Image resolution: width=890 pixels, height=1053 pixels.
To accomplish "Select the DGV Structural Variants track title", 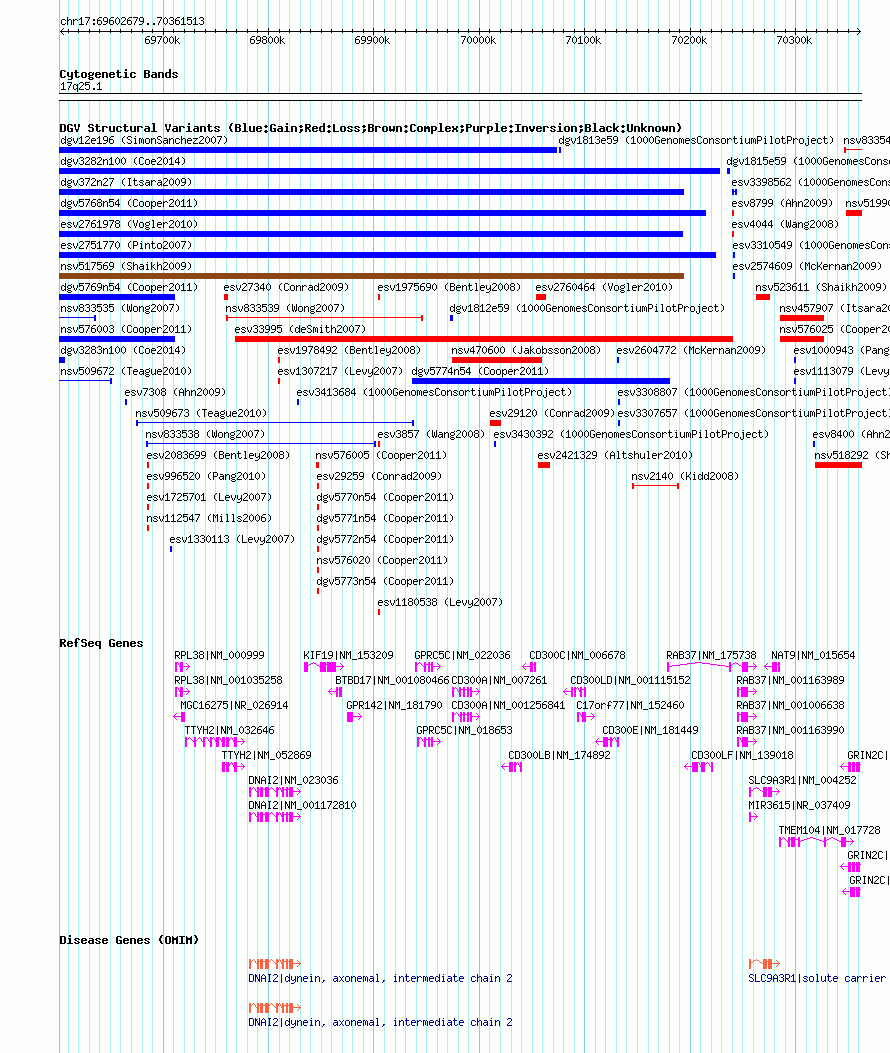I will point(371,128).
